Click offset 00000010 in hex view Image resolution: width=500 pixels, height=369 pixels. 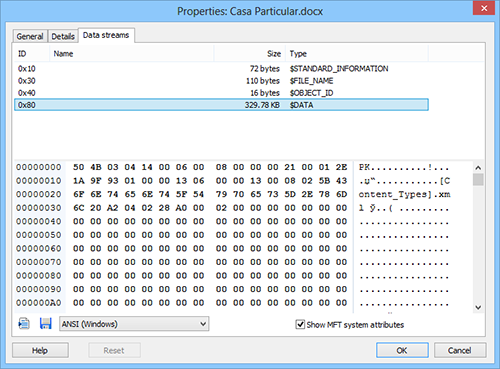(39, 181)
